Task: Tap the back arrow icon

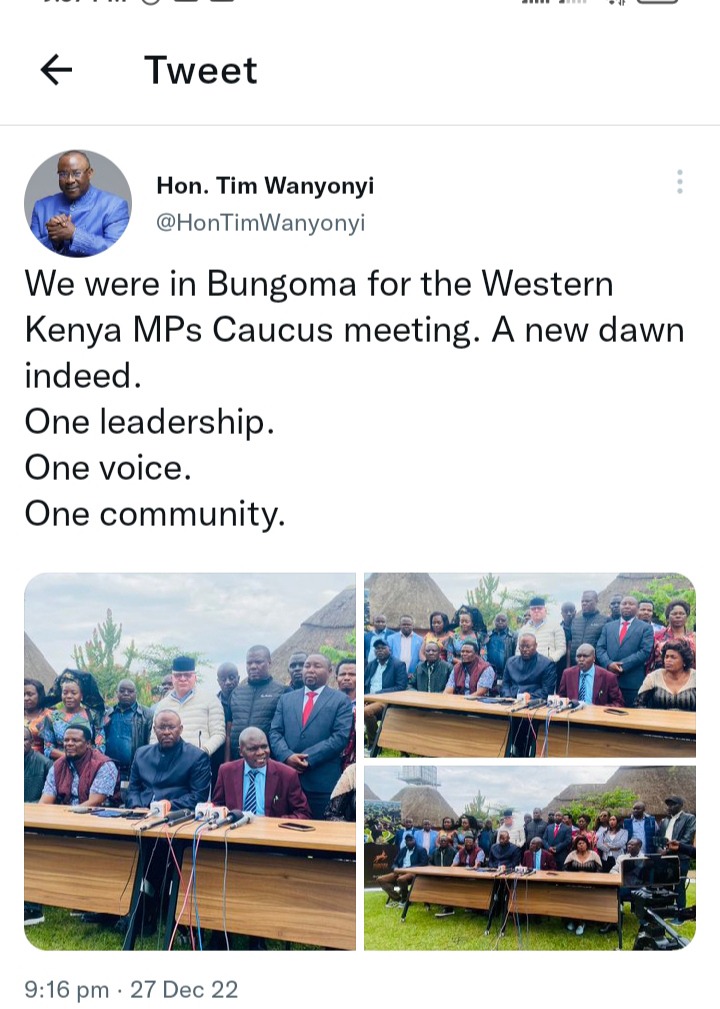Action: tap(56, 69)
